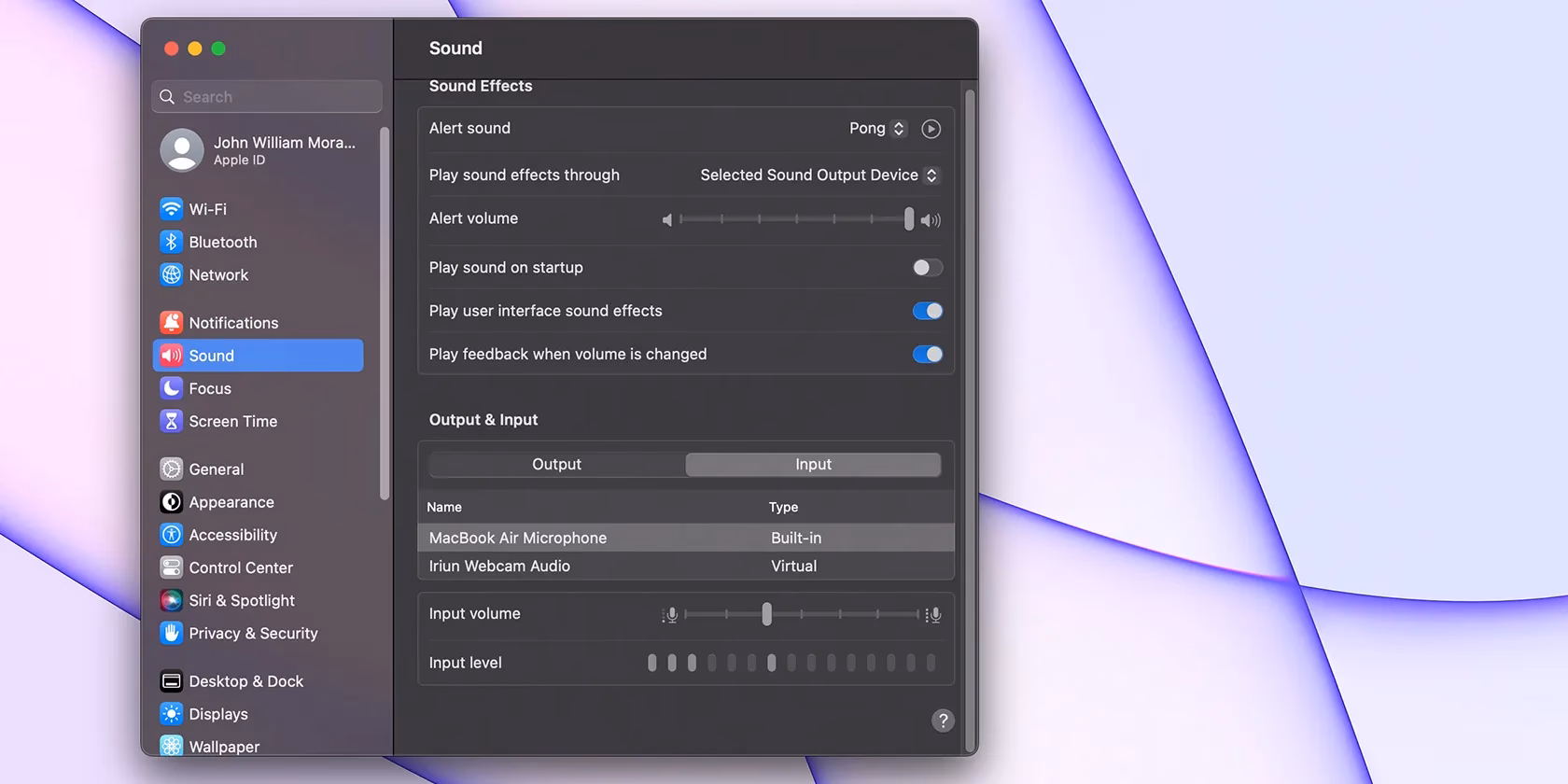Open the Appearance icon in sidebar
The image size is (1568, 784).
point(171,502)
